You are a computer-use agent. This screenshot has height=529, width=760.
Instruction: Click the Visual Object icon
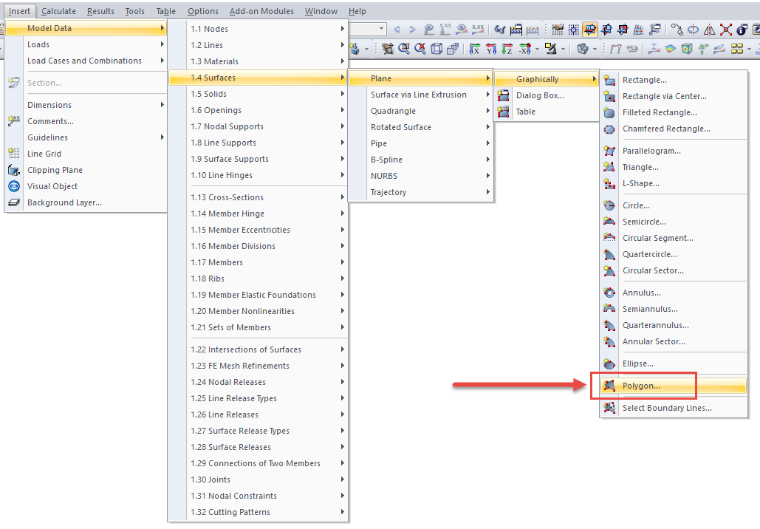(x=14, y=186)
